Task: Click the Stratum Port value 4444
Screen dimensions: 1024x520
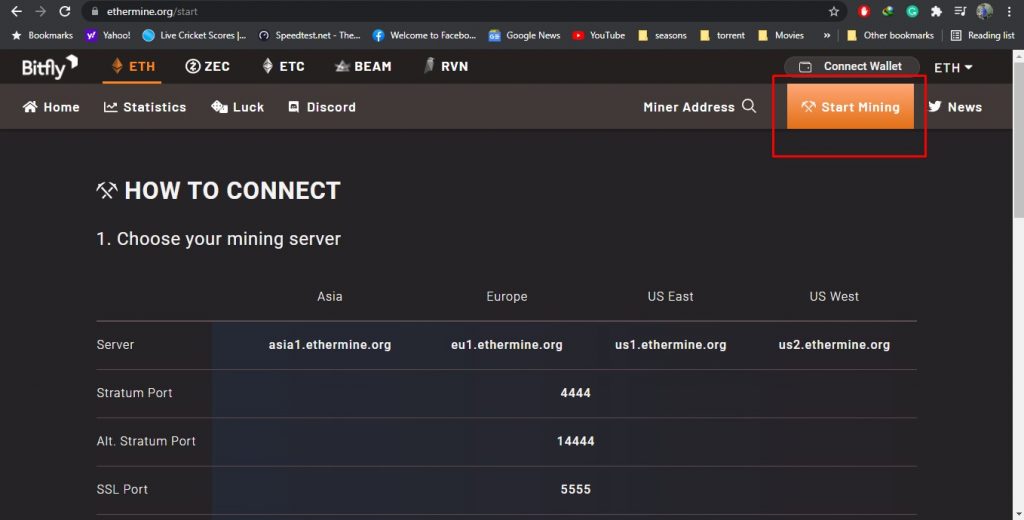Action: (575, 393)
